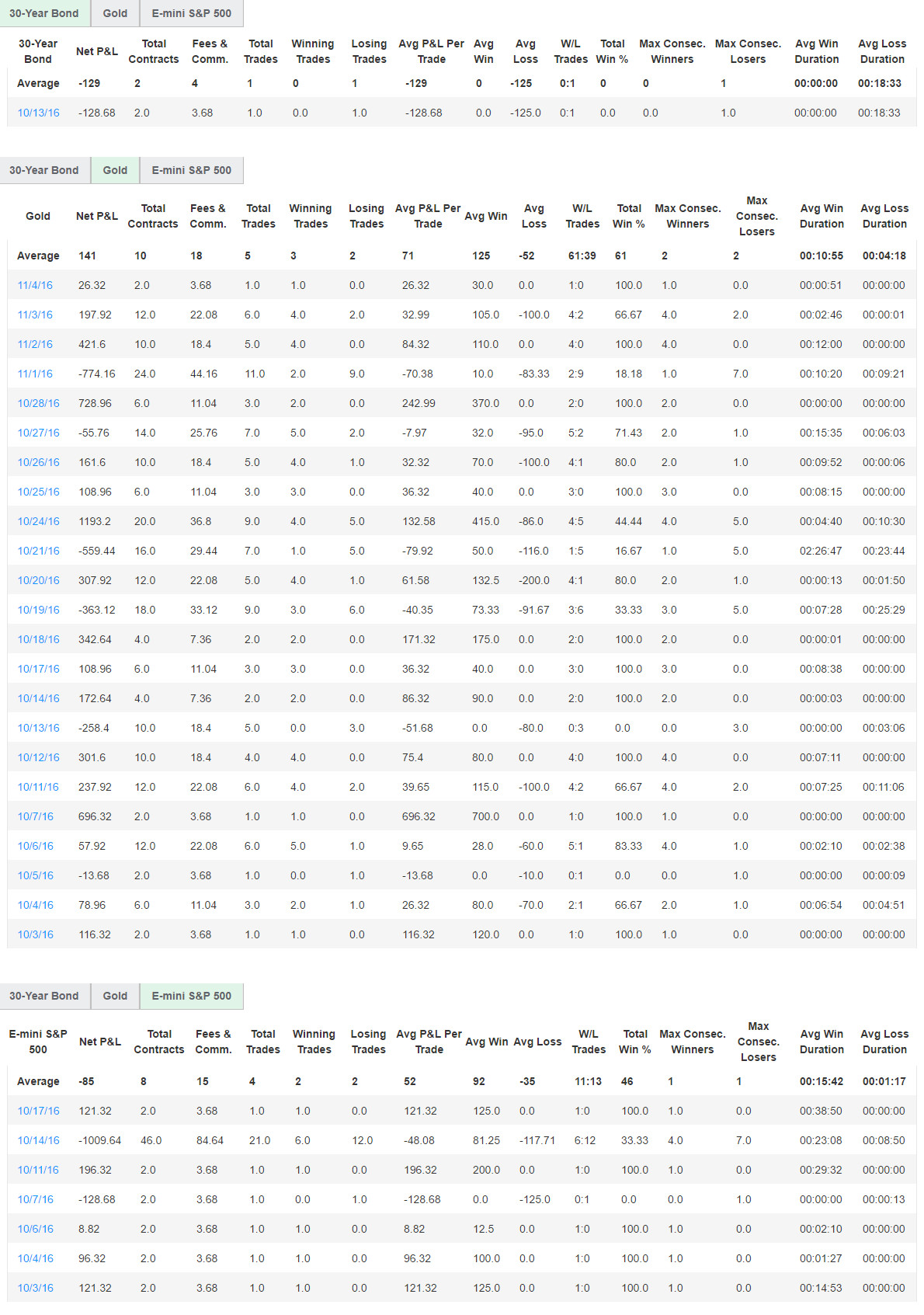Open the 10/5/16 date link
This screenshot has width=924, height=1315.
[35, 875]
